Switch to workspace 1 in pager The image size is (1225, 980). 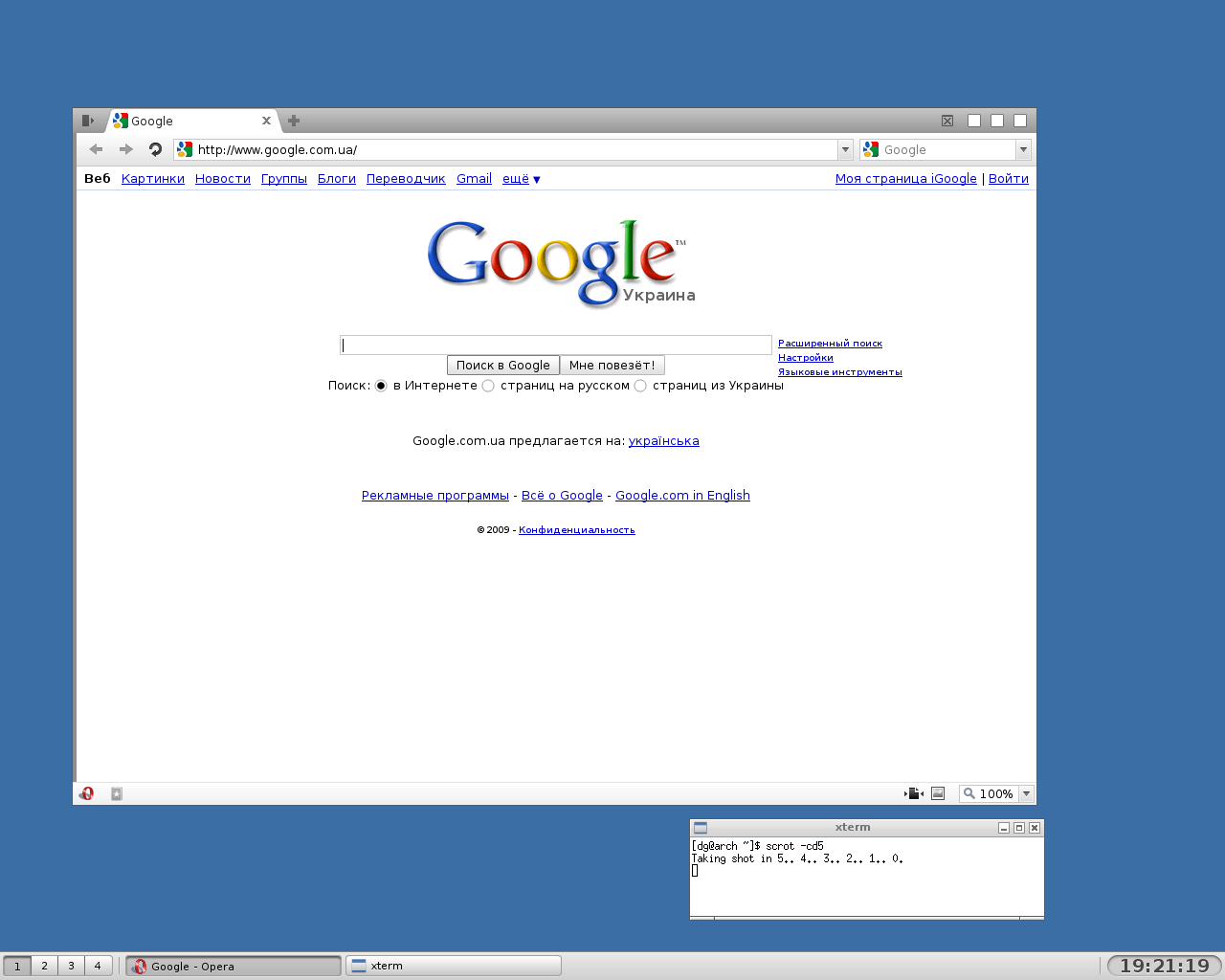click(x=17, y=966)
